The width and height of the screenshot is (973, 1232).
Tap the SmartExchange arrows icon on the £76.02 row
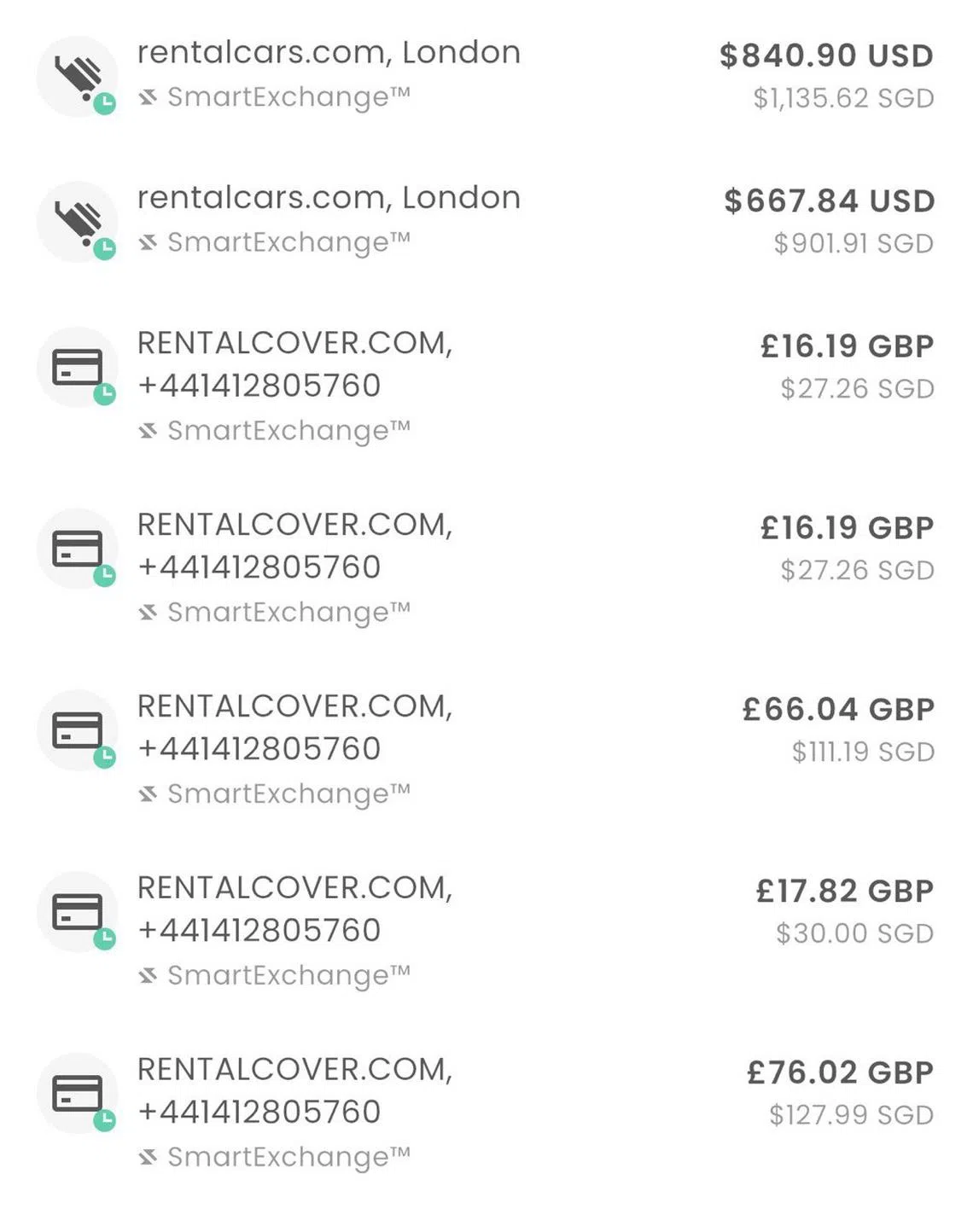coord(149,1158)
